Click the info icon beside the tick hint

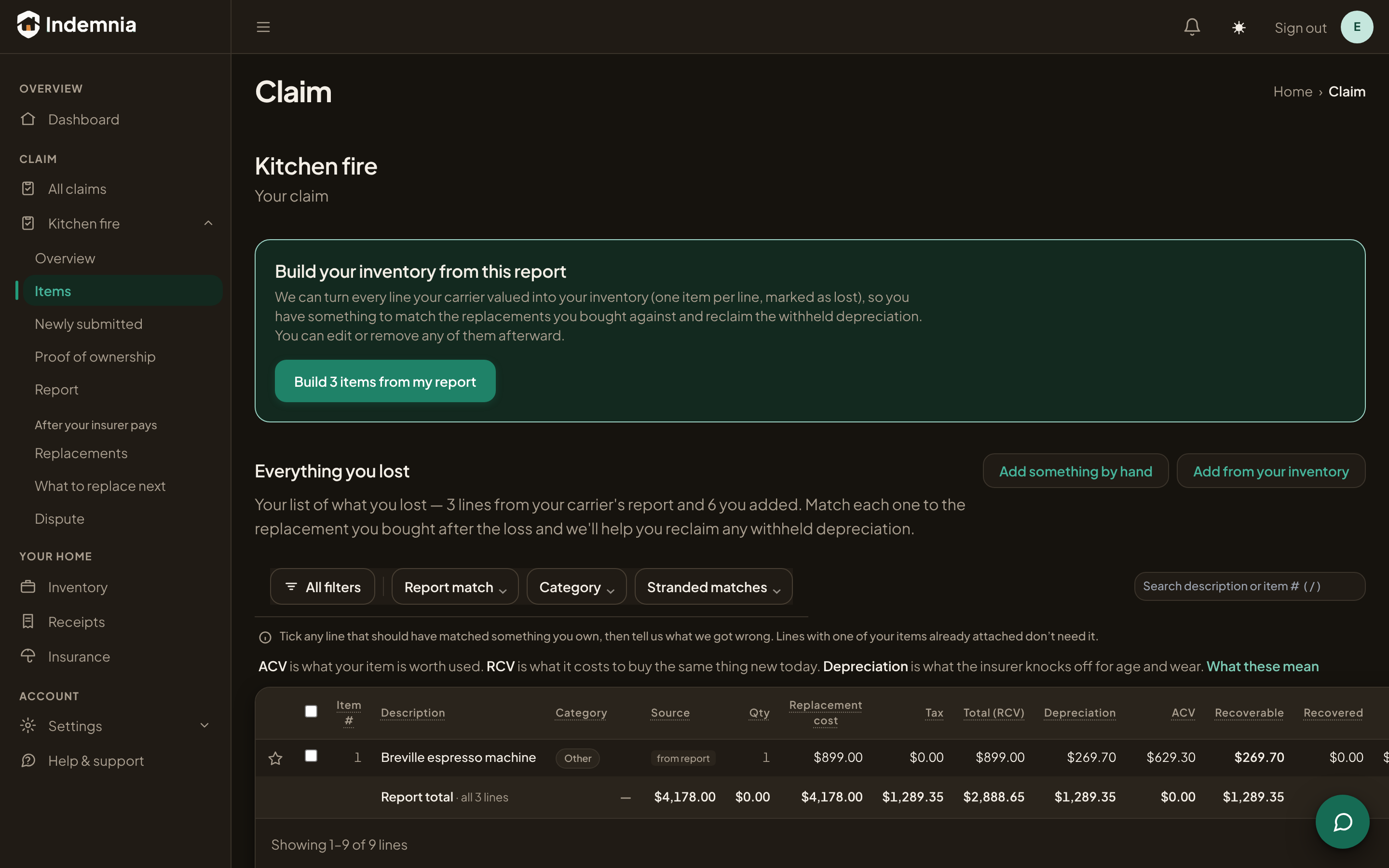click(x=265, y=637)
